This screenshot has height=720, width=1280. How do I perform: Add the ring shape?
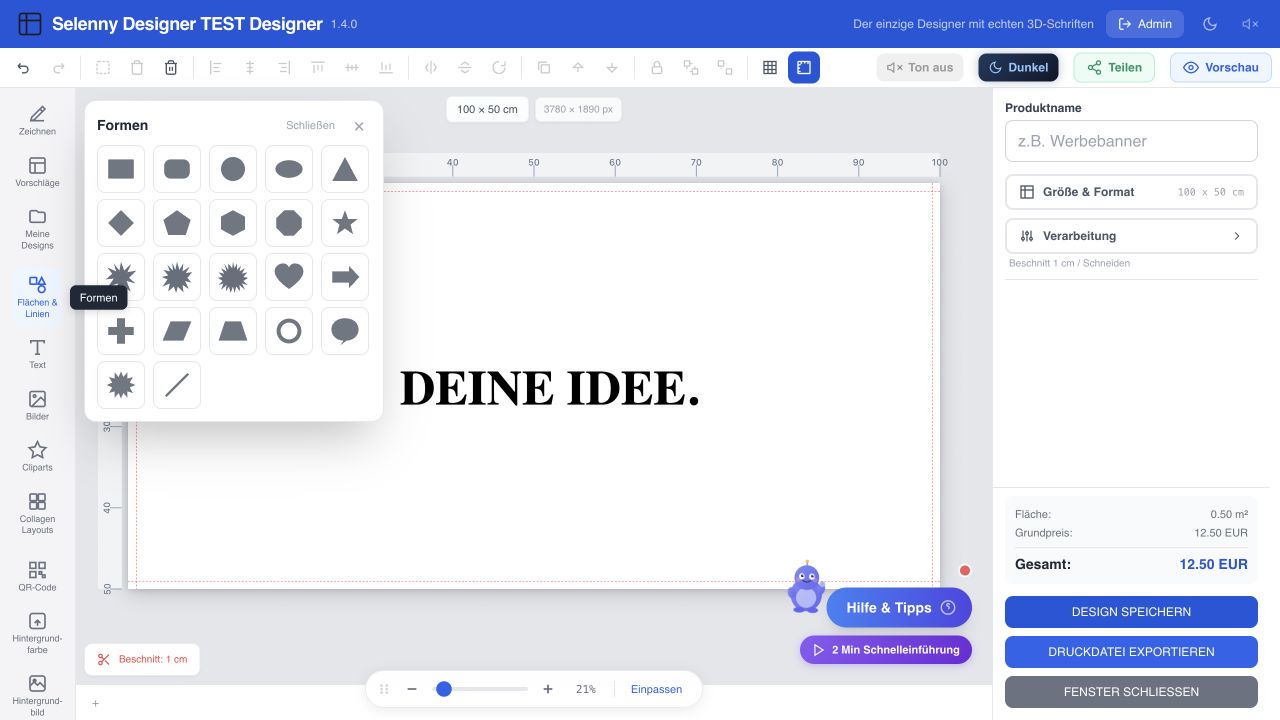pos(289,331)
